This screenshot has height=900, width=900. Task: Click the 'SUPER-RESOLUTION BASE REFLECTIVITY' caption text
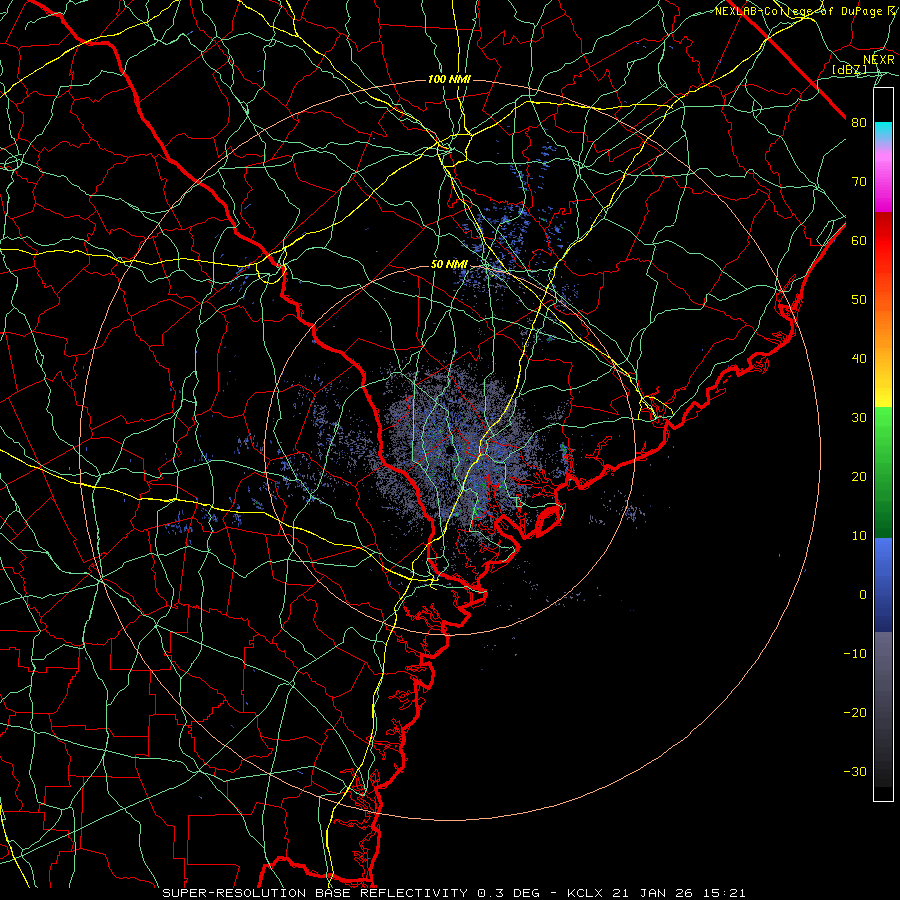pos(315,893)
